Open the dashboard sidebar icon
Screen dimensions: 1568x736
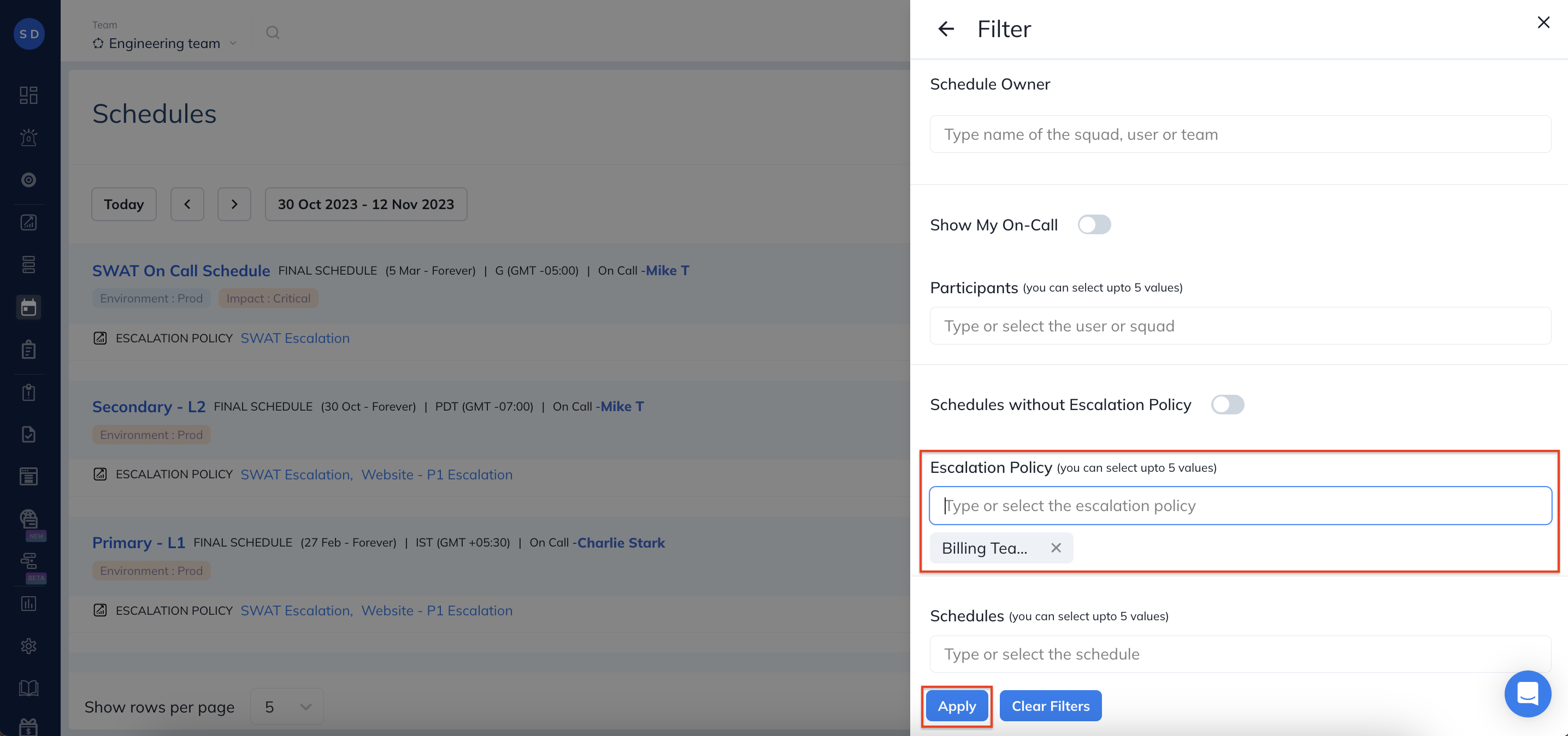coord(28,95)
